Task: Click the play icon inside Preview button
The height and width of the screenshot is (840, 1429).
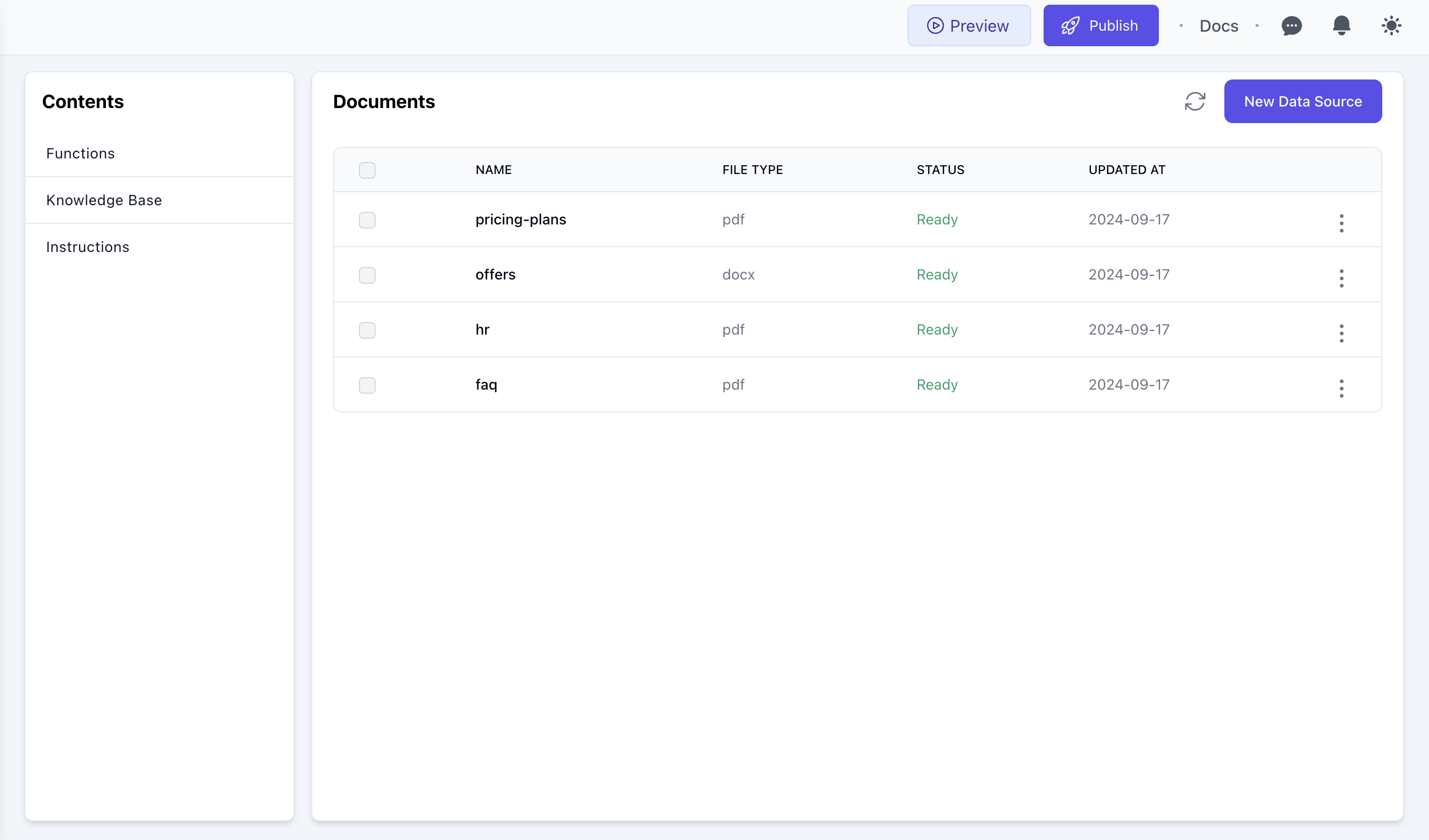Action: tap(934, 25)
